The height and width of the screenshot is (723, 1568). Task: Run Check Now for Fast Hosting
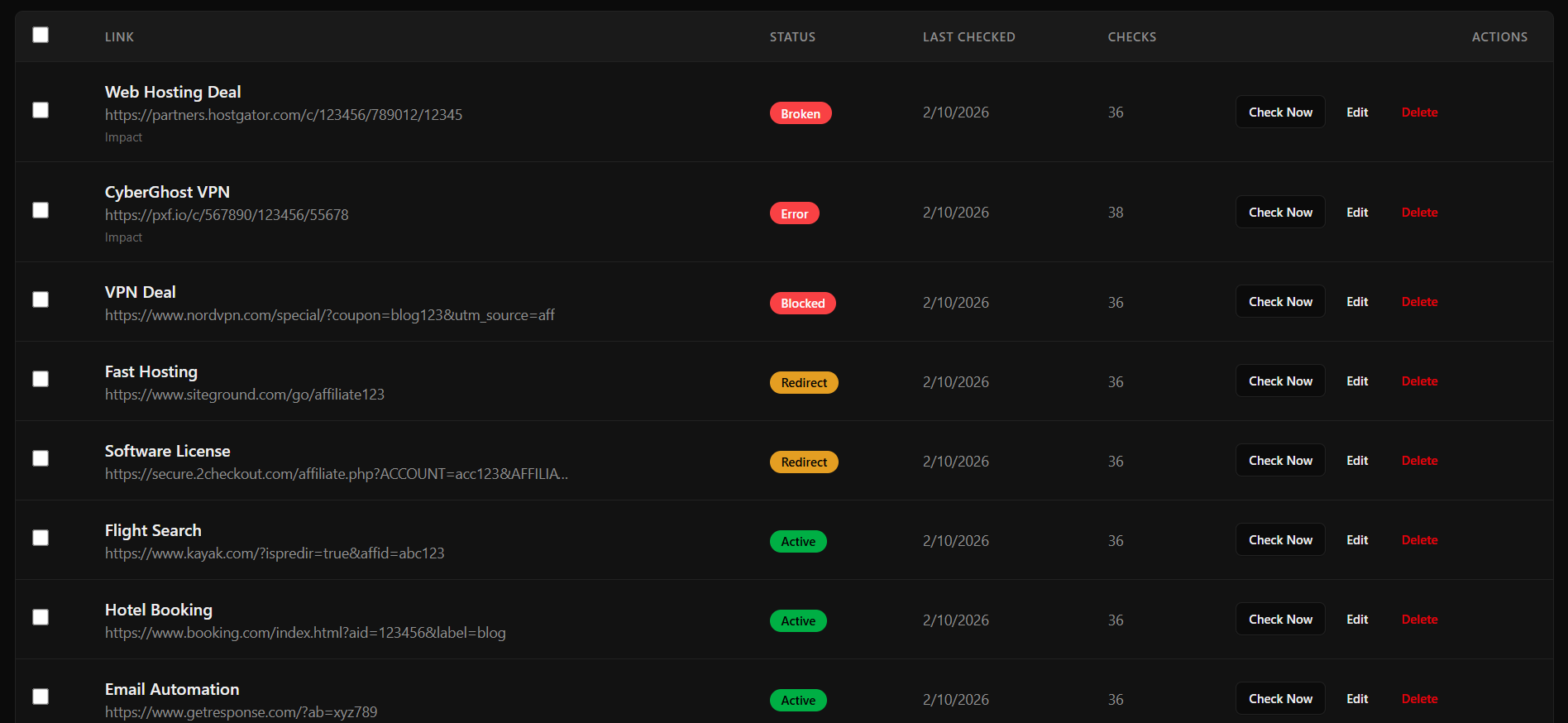point(1280,381)
